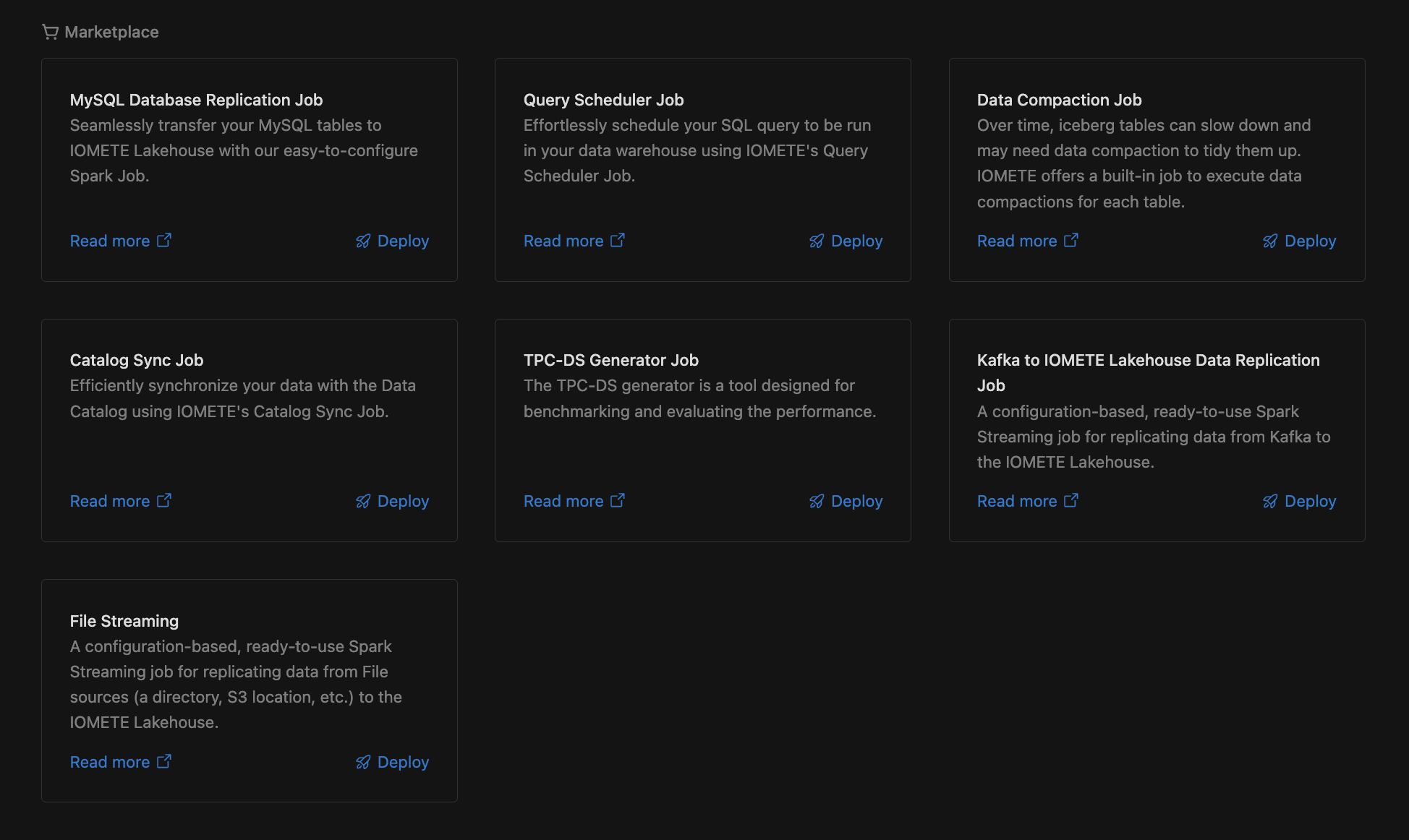Open Read more for Query Scheduler Job
Viewport: 1409px width, 840px height.
574,241
